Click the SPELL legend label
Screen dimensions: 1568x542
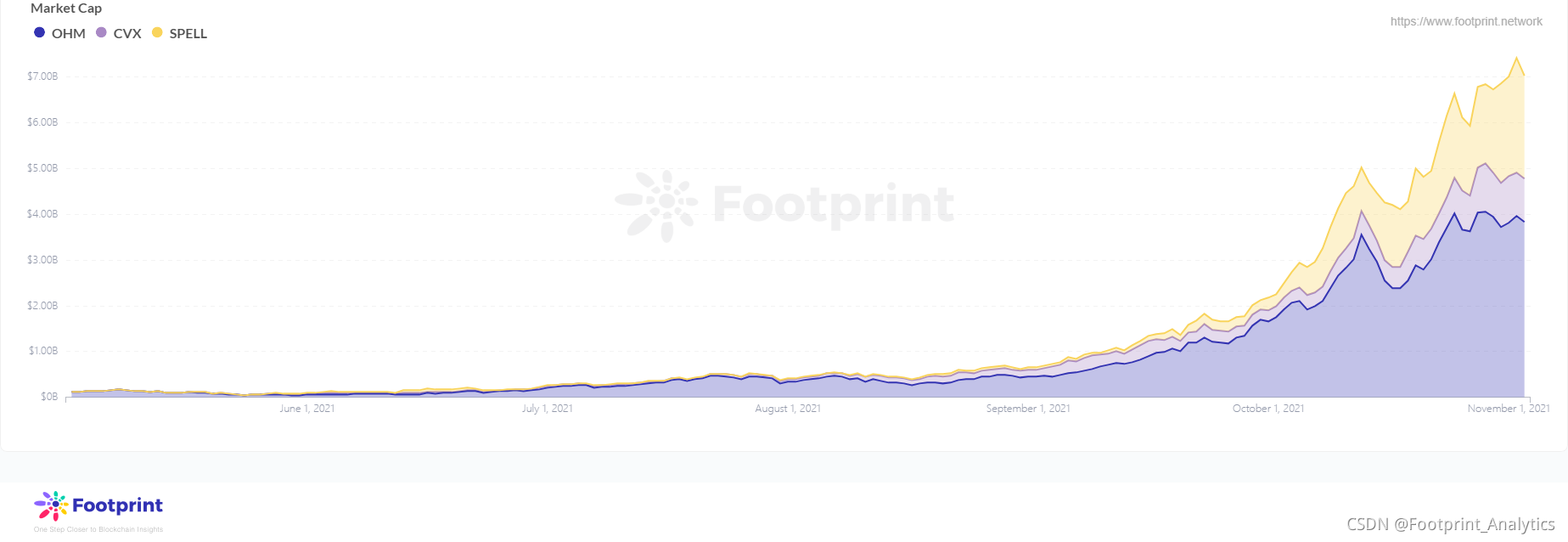click(188, 33)
